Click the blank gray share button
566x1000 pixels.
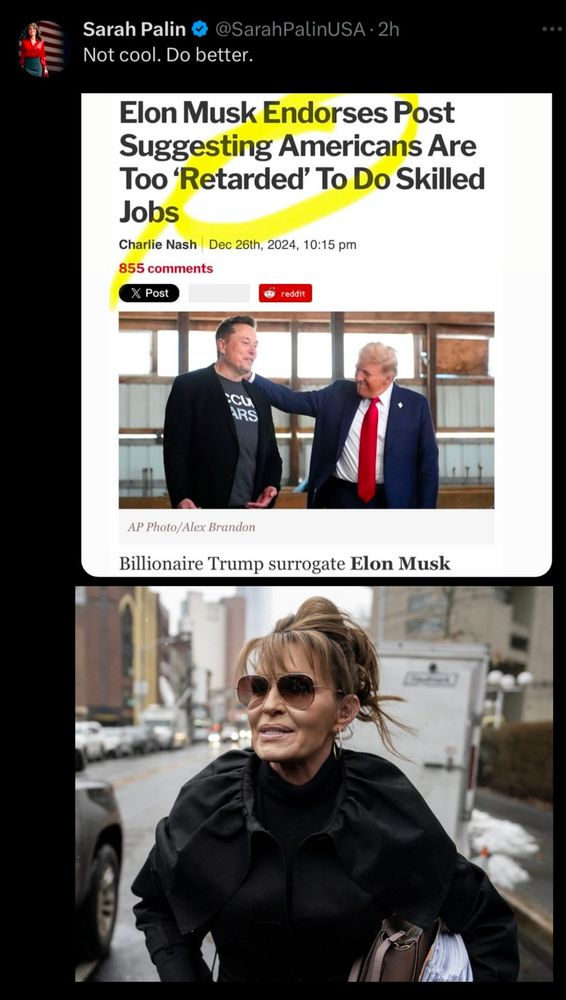[x=219, y=293]
